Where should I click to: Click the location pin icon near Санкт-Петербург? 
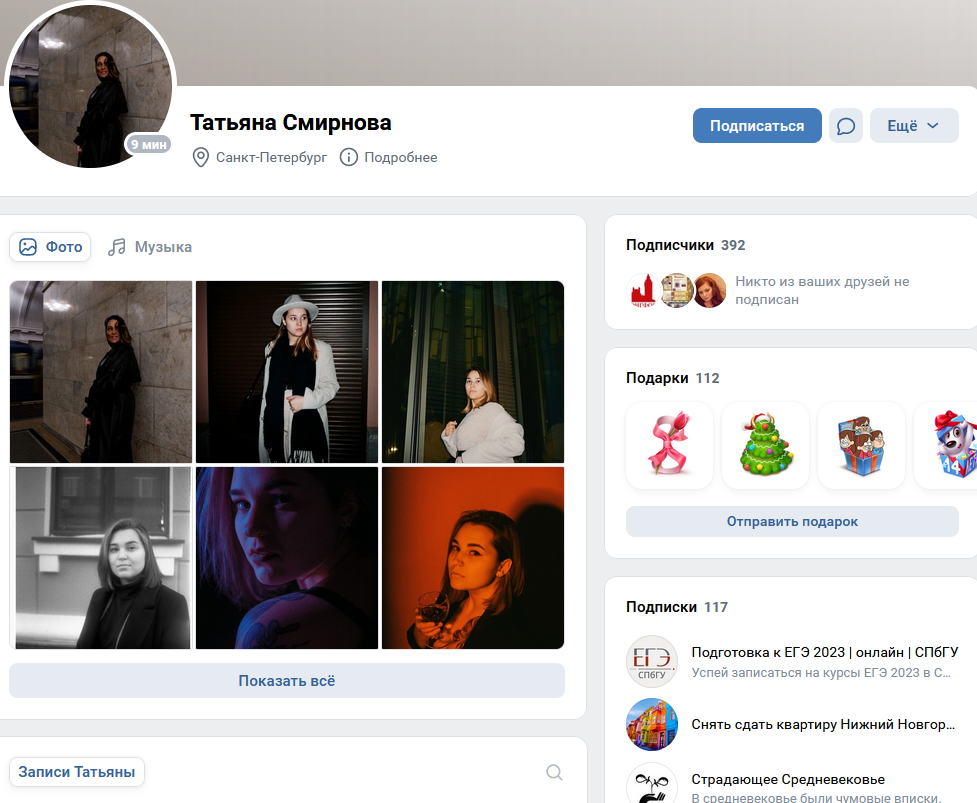pyautogui.click(x=200, y=157)
